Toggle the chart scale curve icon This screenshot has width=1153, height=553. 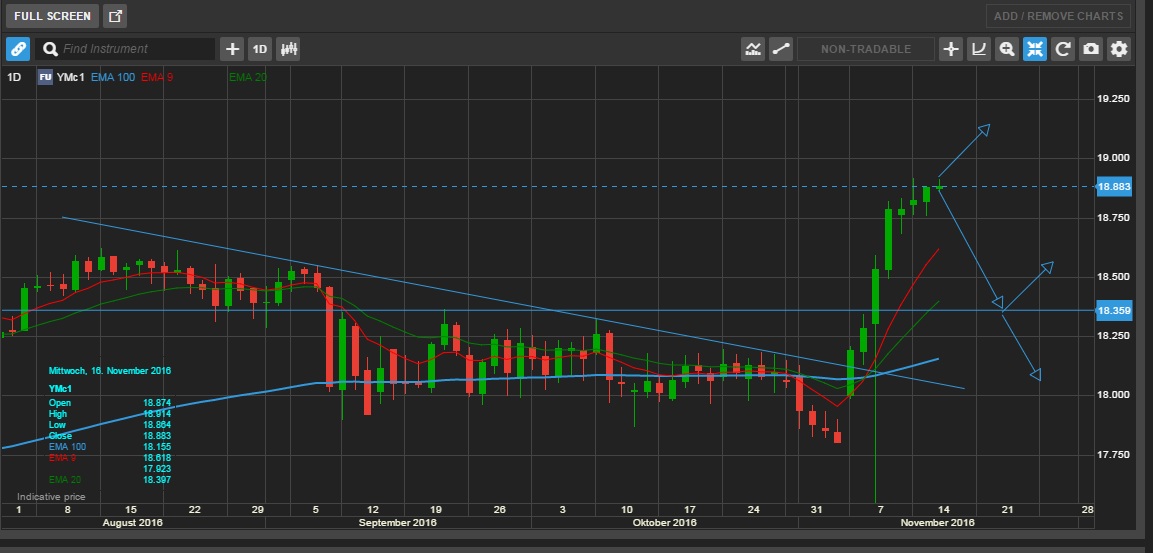pyautogui.click(x=979, y=49)
